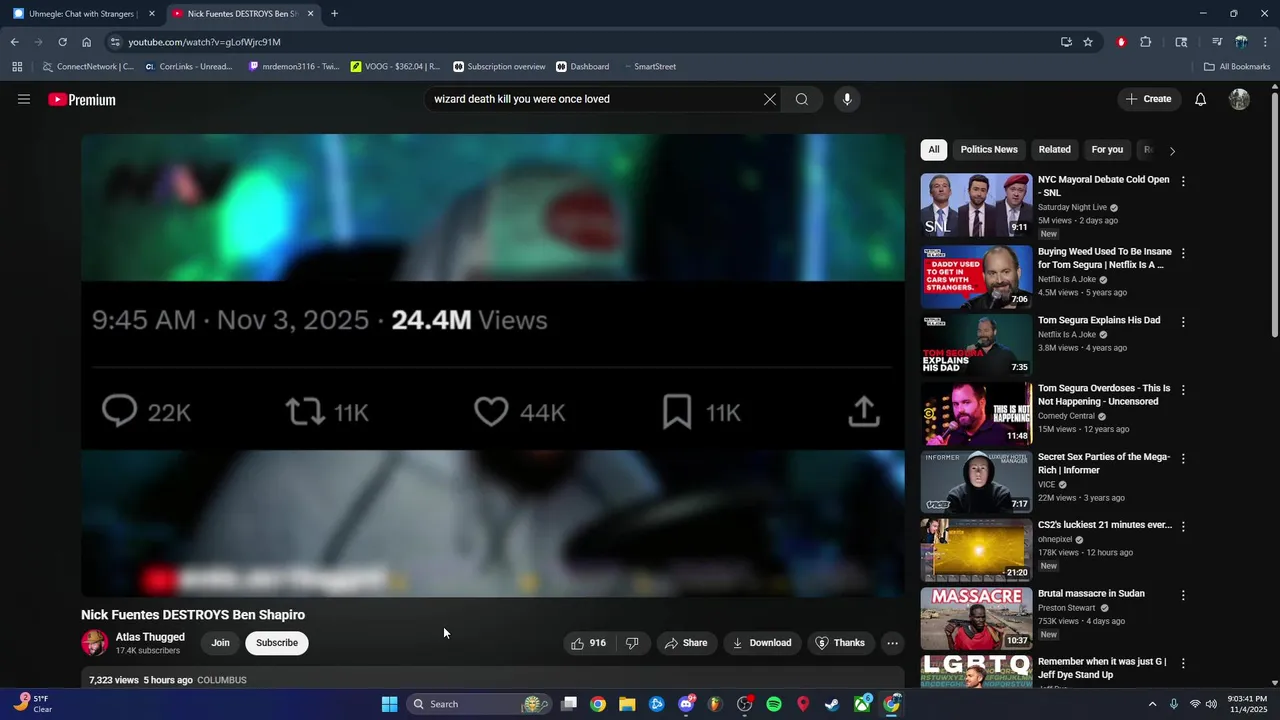
Task: Close the Nick Fuentes DESTROYS tab
Action: click(310, 14)
